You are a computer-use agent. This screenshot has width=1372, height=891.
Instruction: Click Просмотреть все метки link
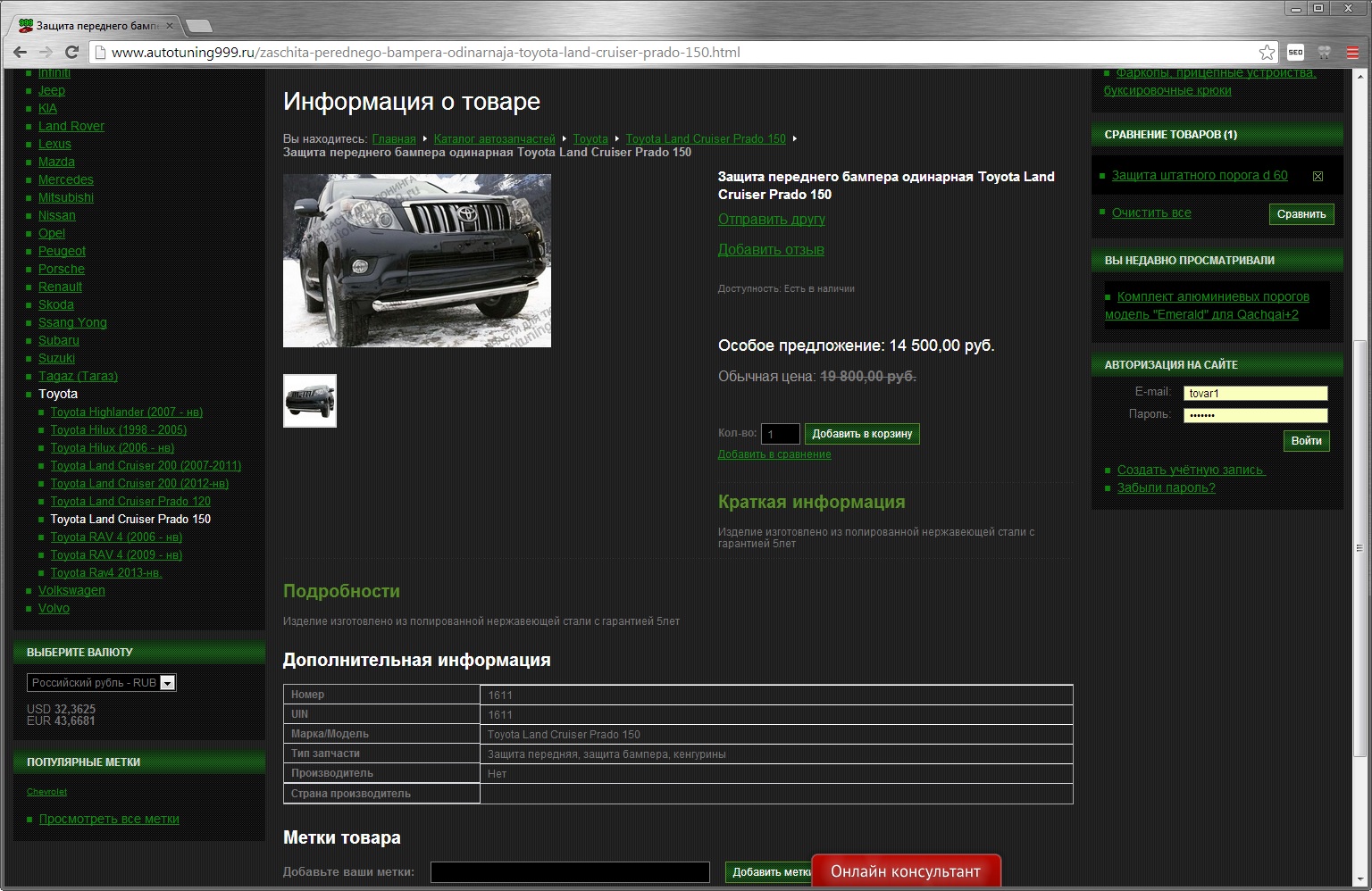tap(109, 819)
